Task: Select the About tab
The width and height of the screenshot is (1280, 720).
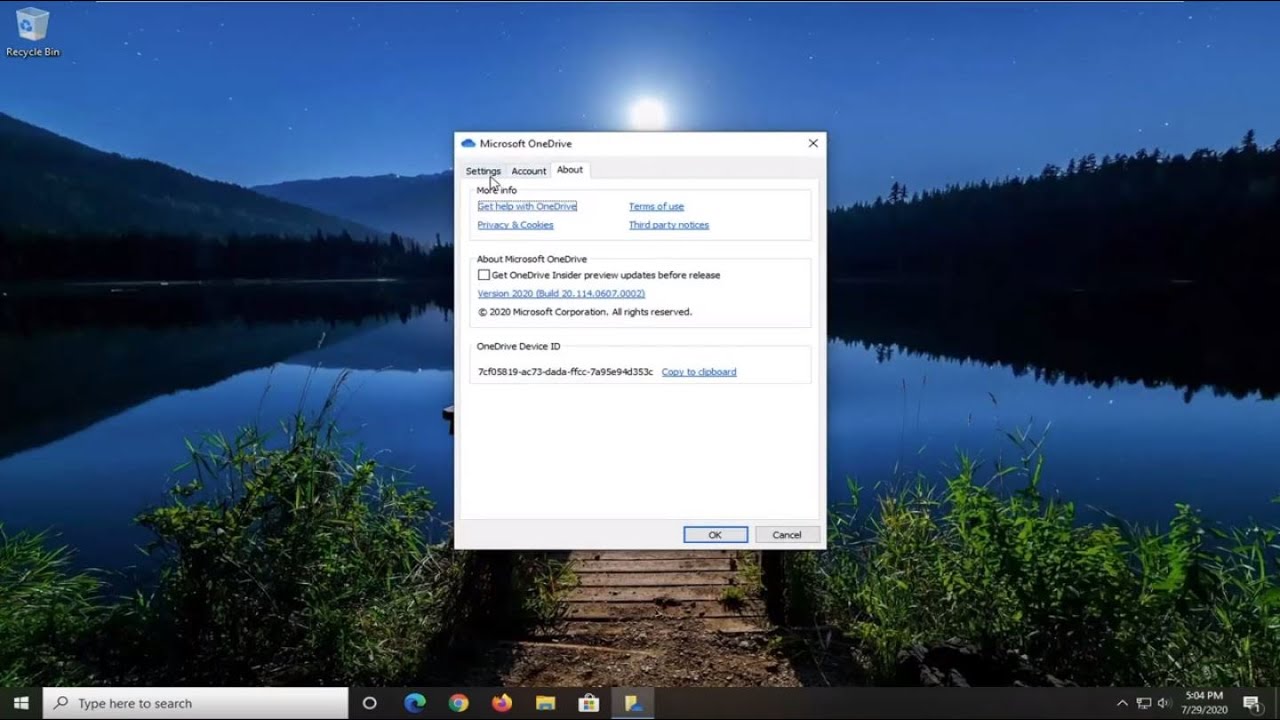Action: click(570, 170)
